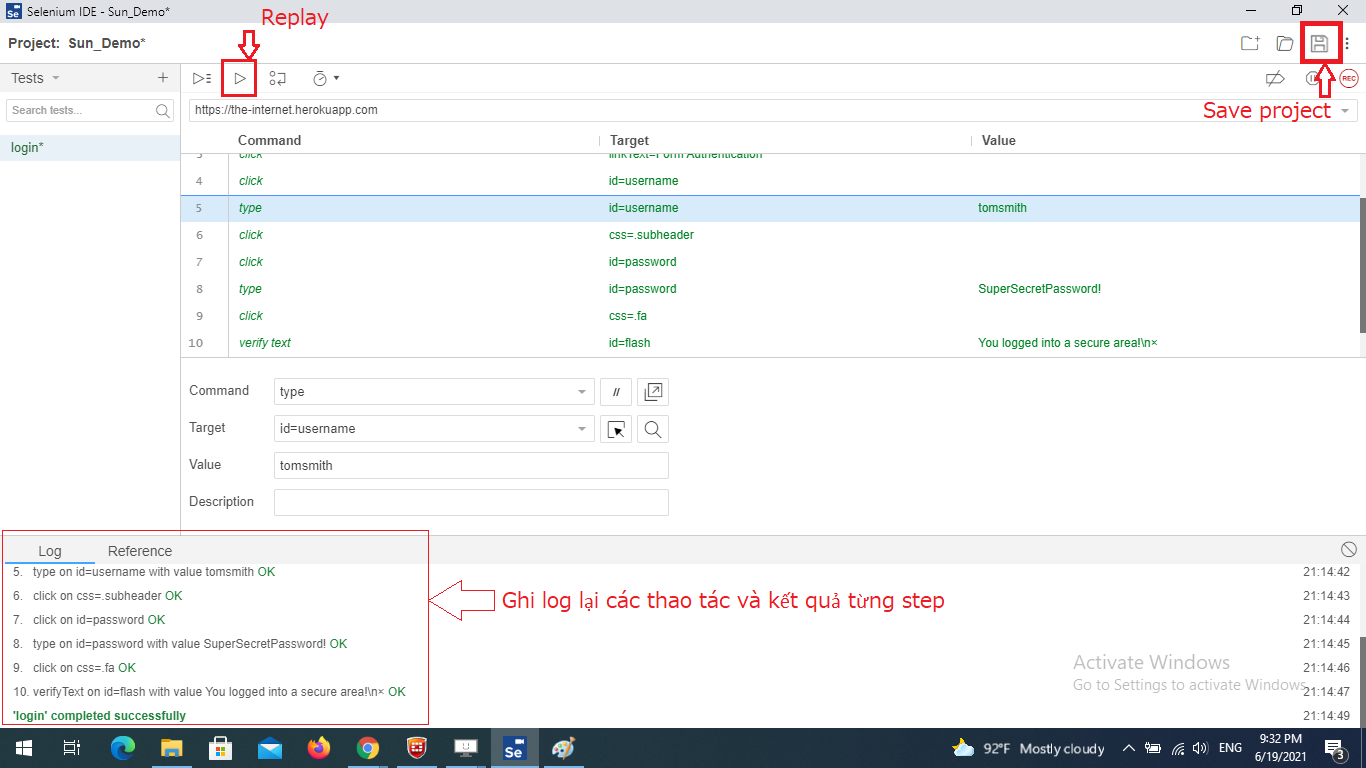1366x768 pixels.
Task: Open the volume control in the tray
Action: 1200,748
